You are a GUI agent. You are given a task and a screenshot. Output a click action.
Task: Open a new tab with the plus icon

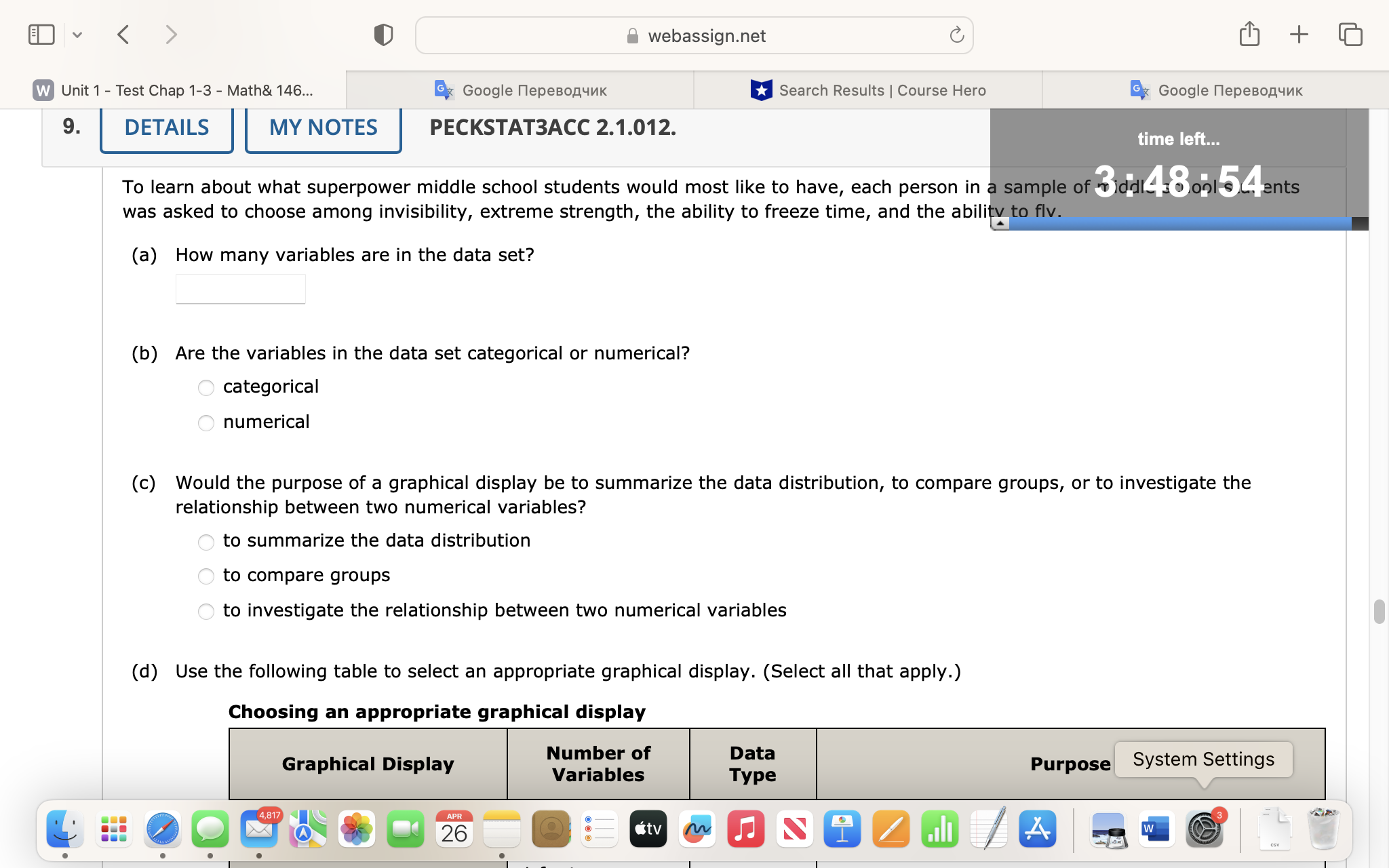point(1299,34)
